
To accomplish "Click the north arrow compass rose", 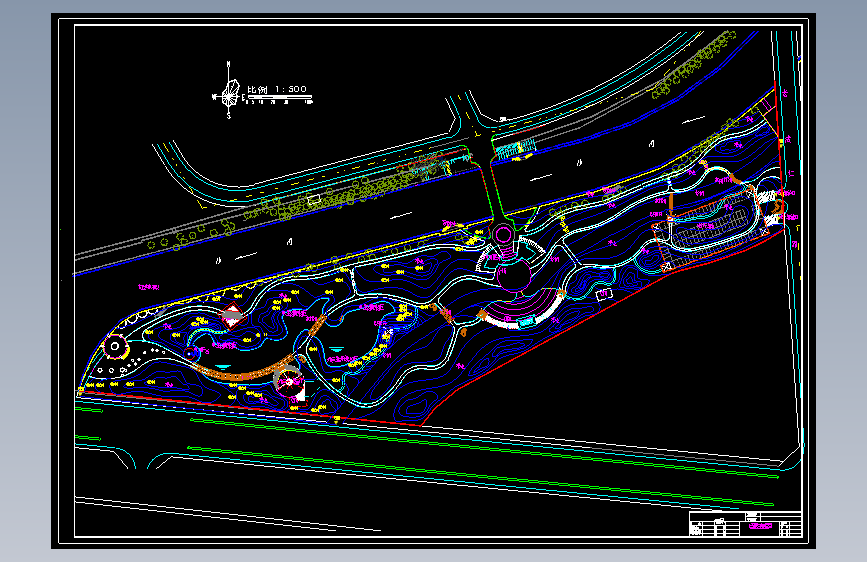I will point(228,91).
